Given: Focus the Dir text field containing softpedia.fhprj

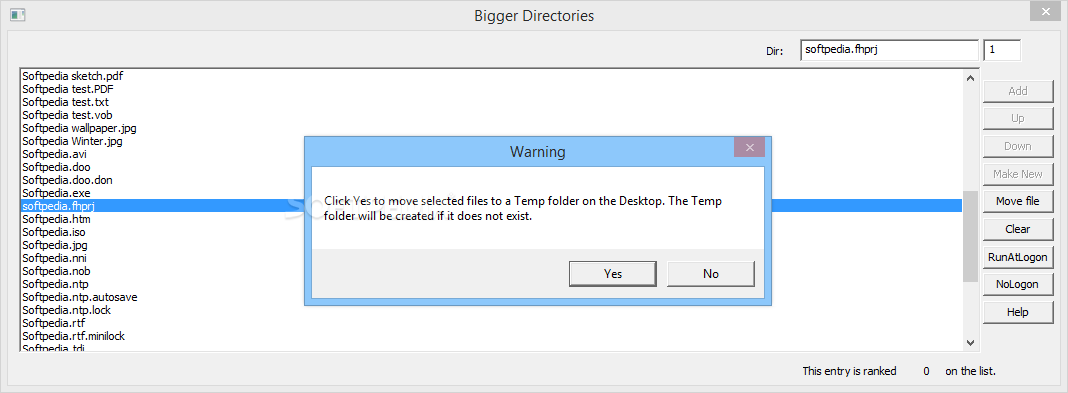Looking at the screenshot, I should [890, 50].
